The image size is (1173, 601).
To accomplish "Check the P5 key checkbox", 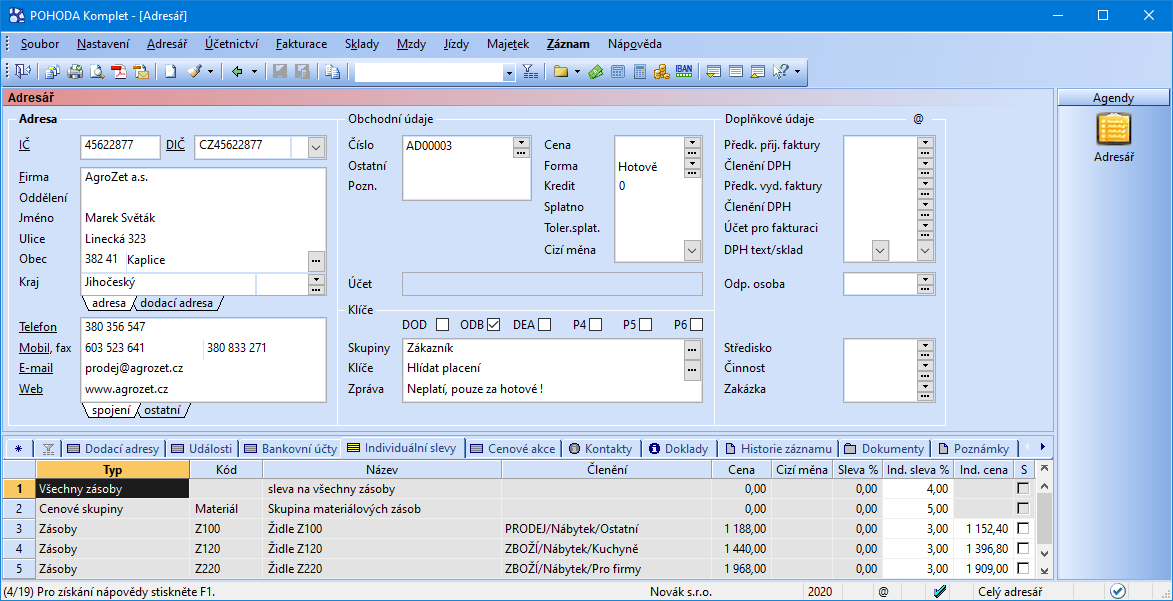I will pos(646,325).
